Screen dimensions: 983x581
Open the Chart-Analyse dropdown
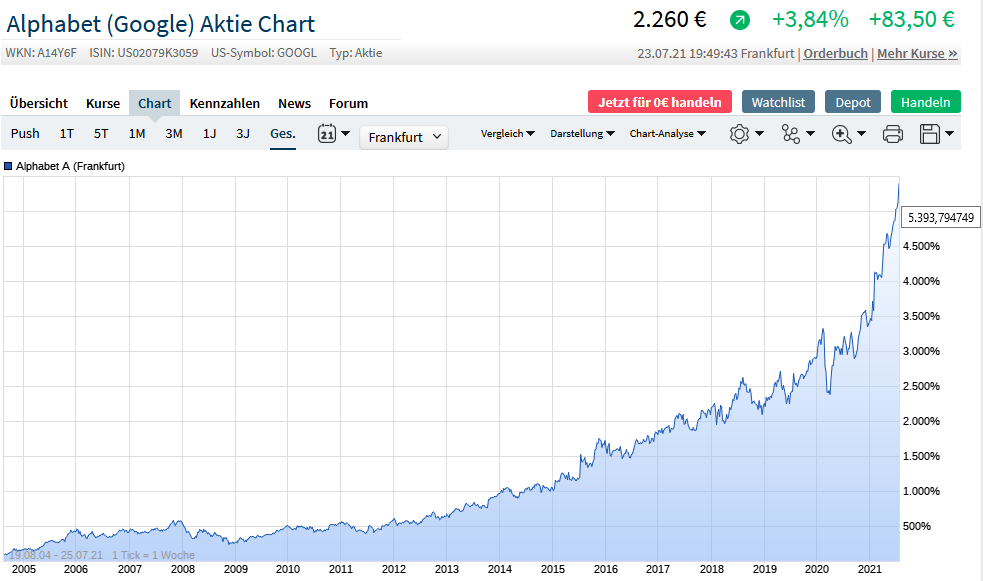pos(667,133)
